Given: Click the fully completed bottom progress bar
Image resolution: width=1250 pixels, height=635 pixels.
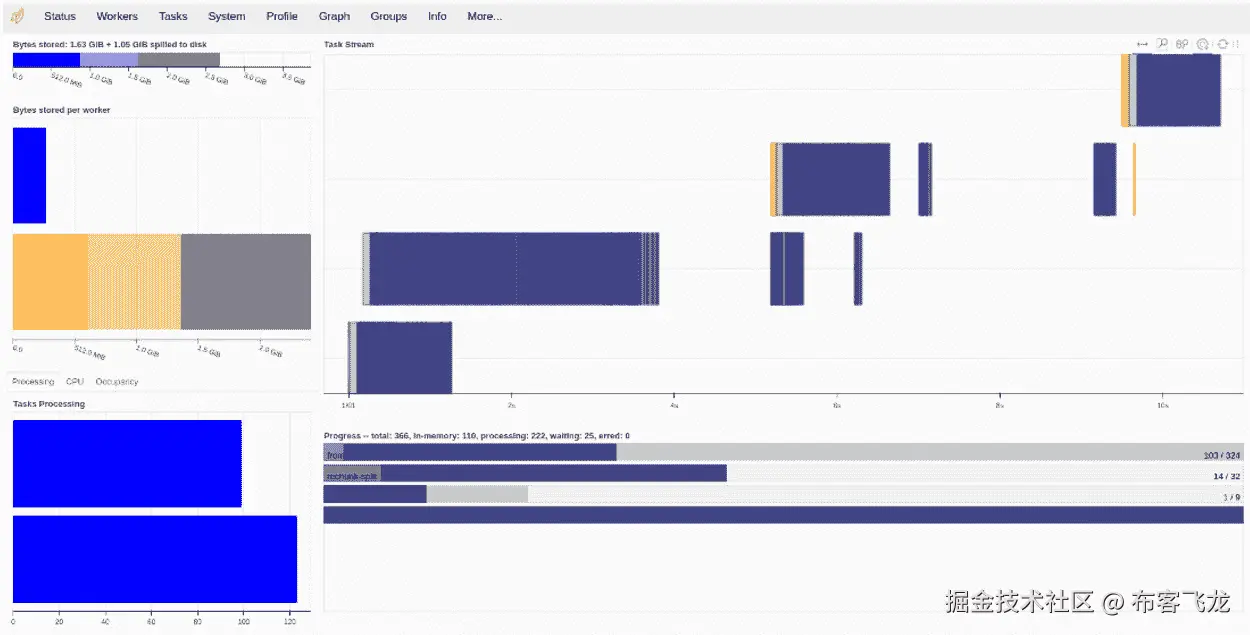Looking at the screenshot, I should (x=784, y=515).
